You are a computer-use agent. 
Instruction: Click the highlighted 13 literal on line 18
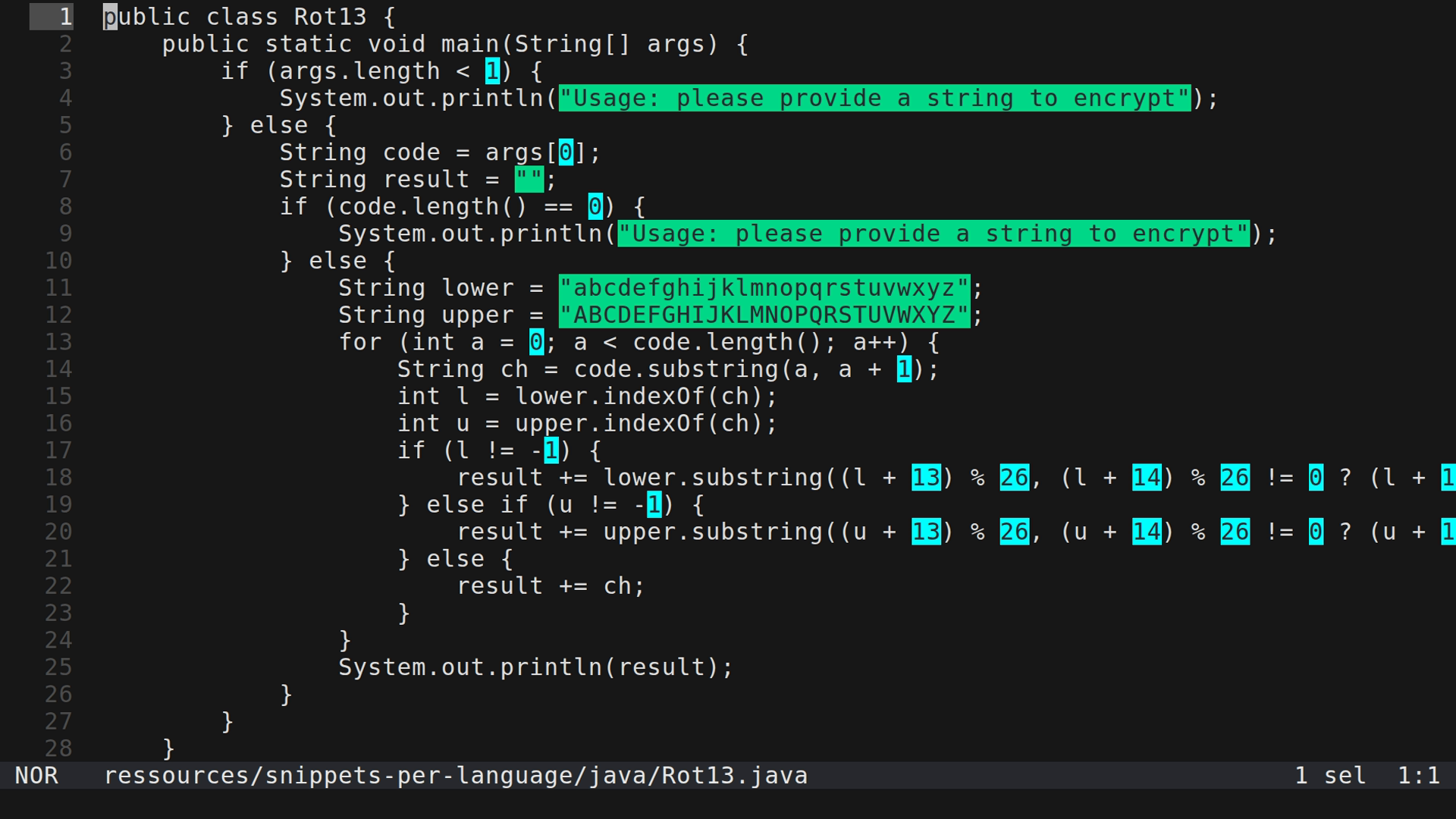925,477
